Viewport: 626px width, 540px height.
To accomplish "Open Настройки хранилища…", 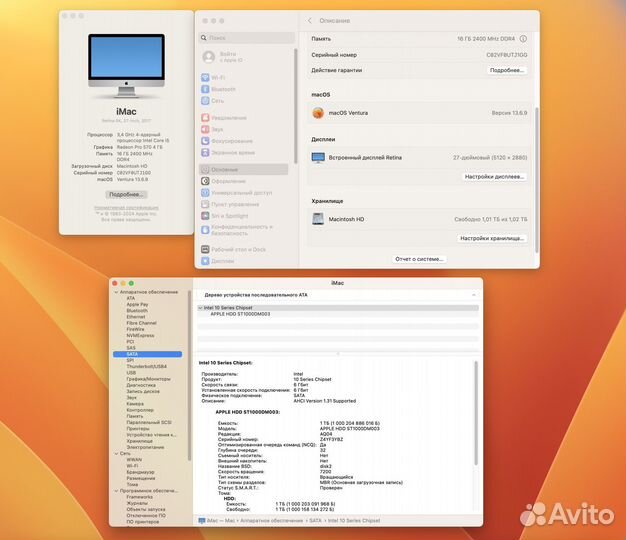I will [x=492, y=238].
